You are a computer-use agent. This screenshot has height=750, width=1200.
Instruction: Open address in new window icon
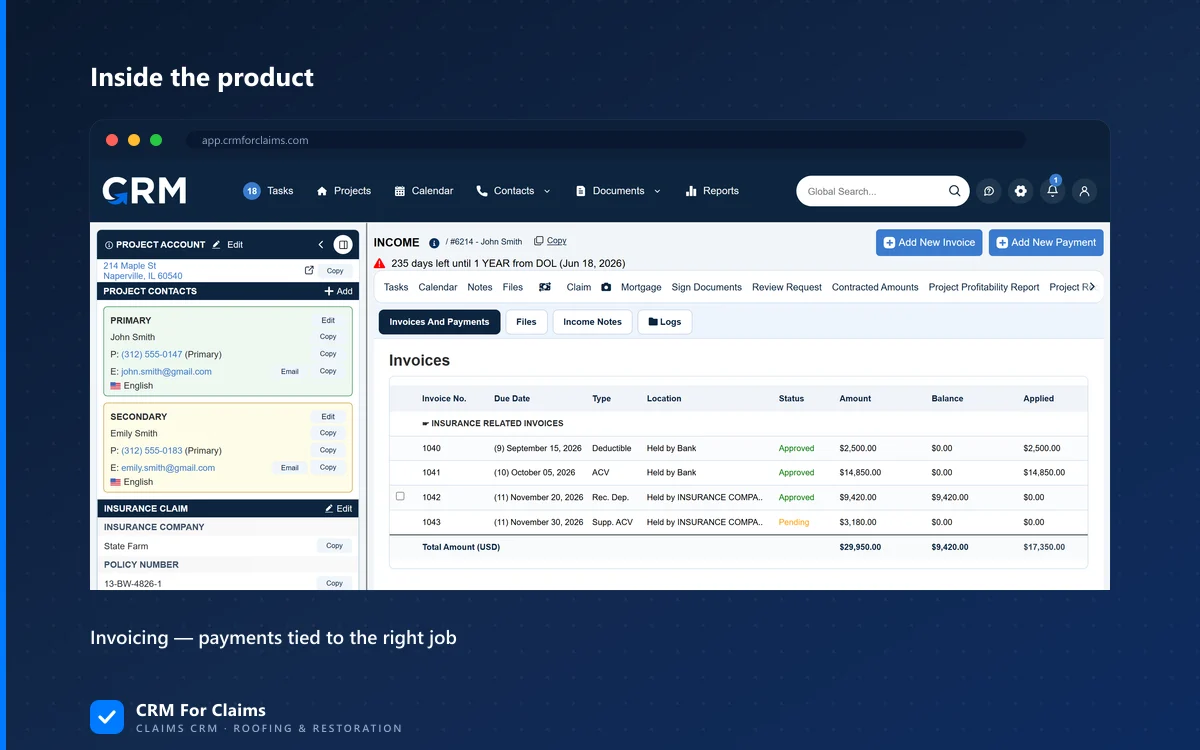[x=309, y=270]
